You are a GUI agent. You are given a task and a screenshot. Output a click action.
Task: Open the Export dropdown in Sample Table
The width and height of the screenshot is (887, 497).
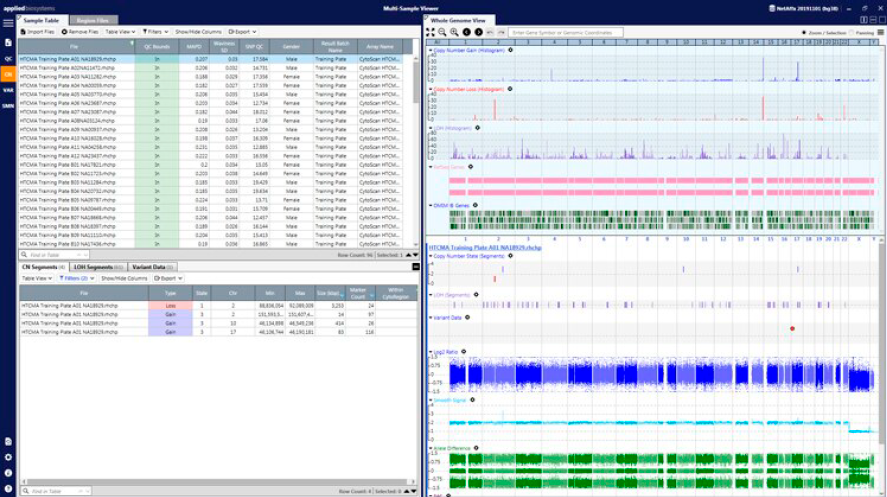pos(241,32)
